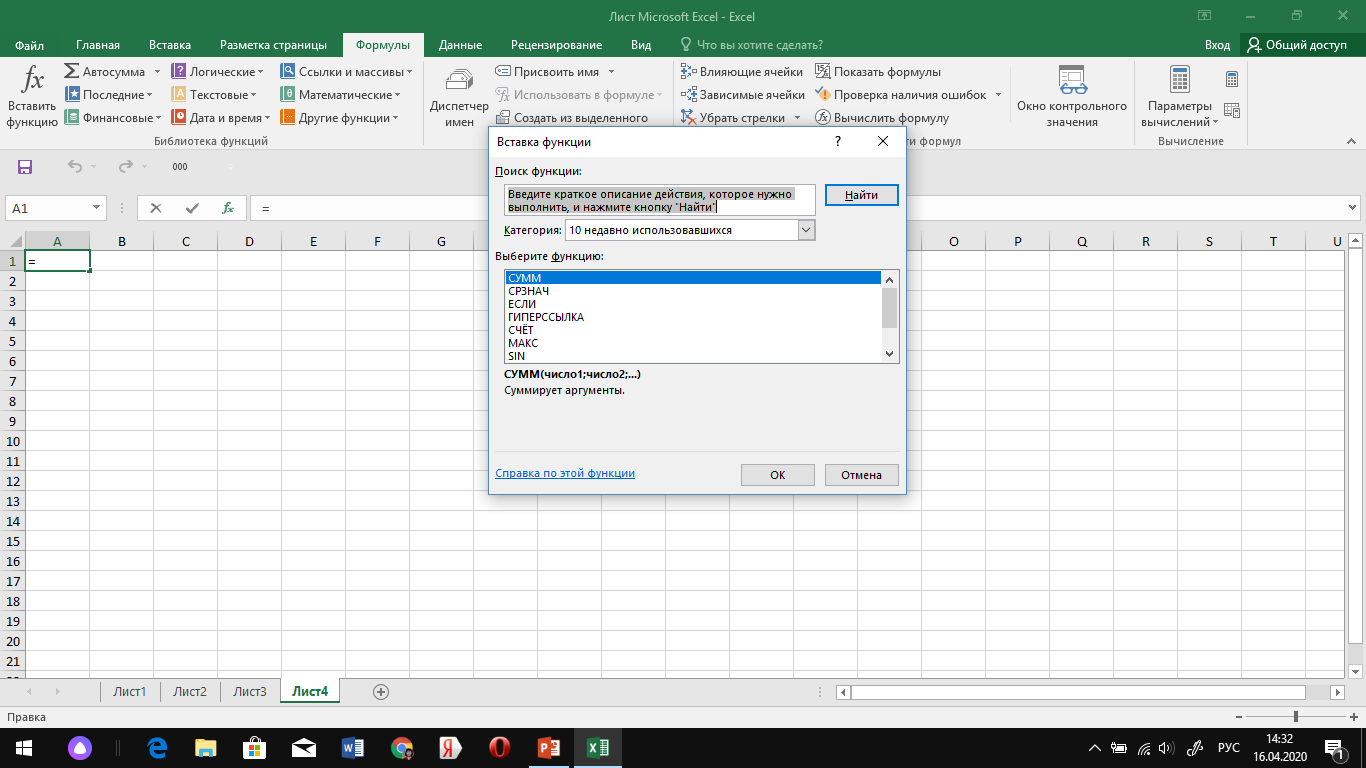Switch to sheet Лист1
The image size is (1366, 768).
(130, 691)
